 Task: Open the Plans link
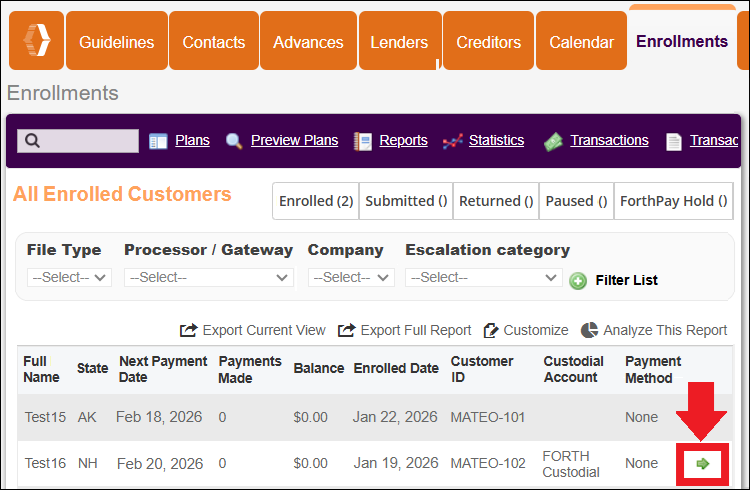click(x=192, y=140)
